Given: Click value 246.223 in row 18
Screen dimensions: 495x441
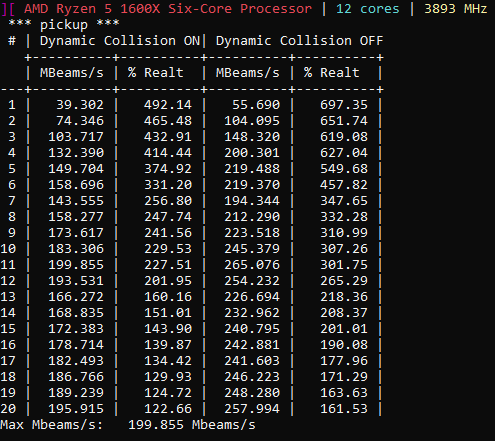Looking at the screenshot, I should (252, 377).
